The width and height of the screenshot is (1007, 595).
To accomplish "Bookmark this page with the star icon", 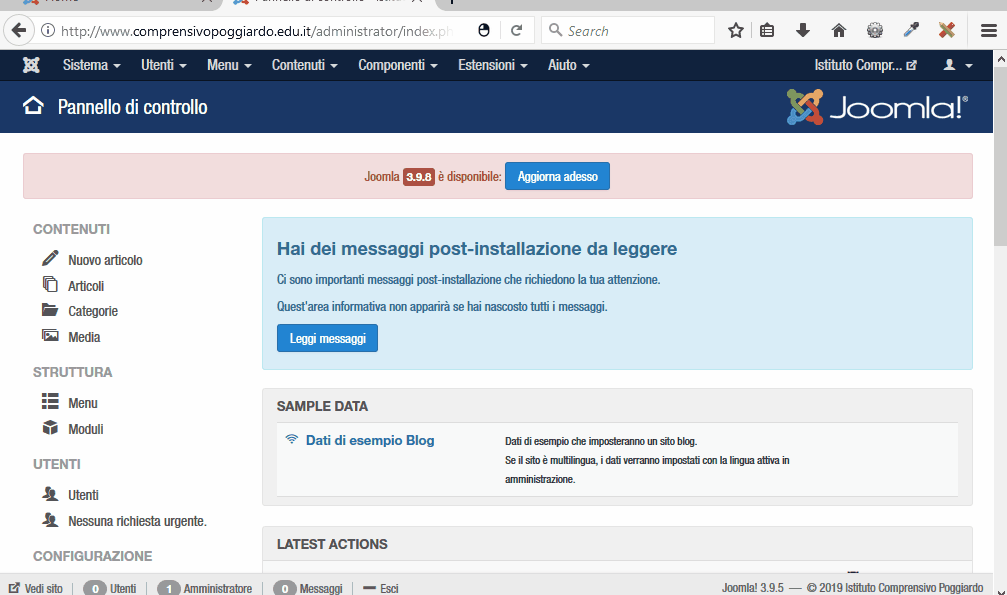I will click(x=736, y=30).
